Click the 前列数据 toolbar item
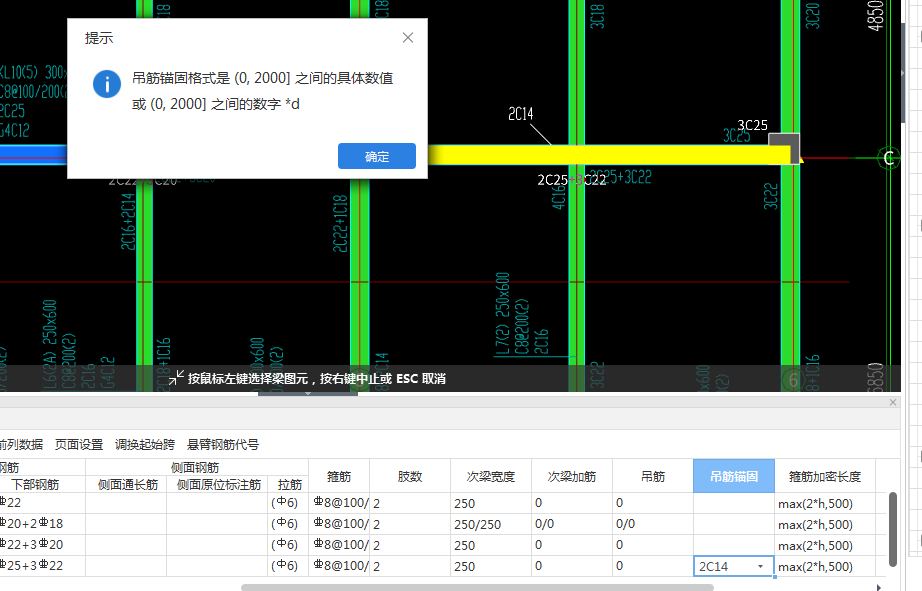Screen dimensions: 922x591 click(21, 445)
